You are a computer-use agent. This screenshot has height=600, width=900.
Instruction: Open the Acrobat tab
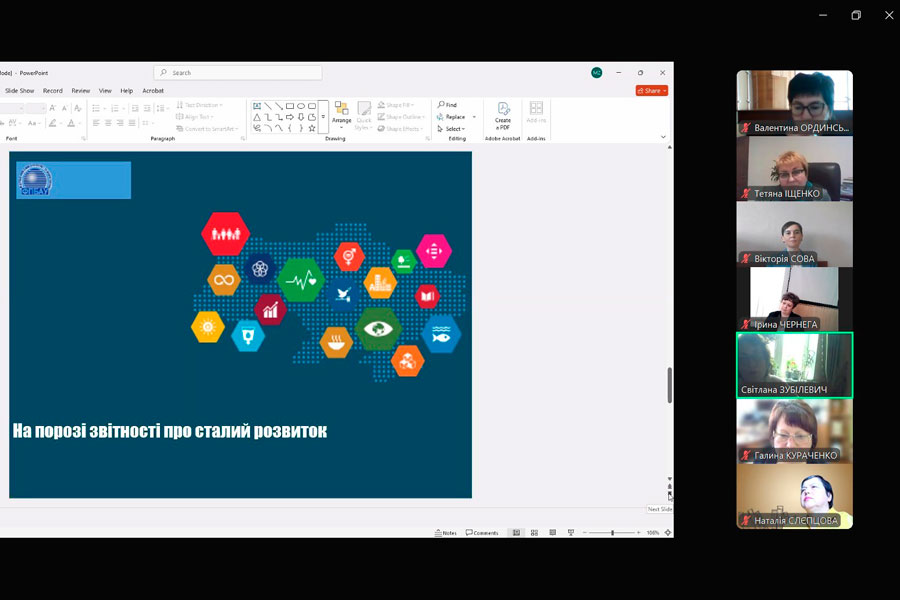coord(153,91)
